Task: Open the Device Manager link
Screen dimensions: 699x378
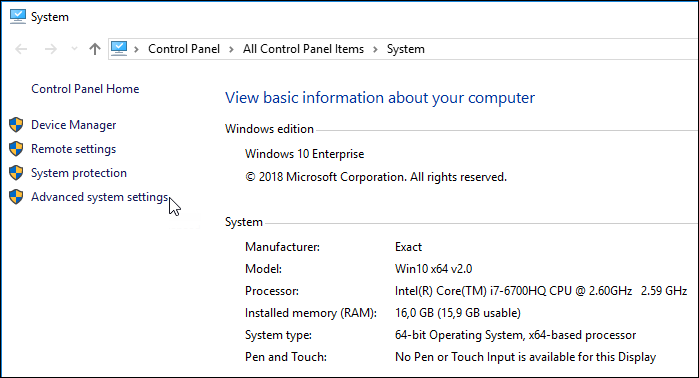Action: coord(74,125)
